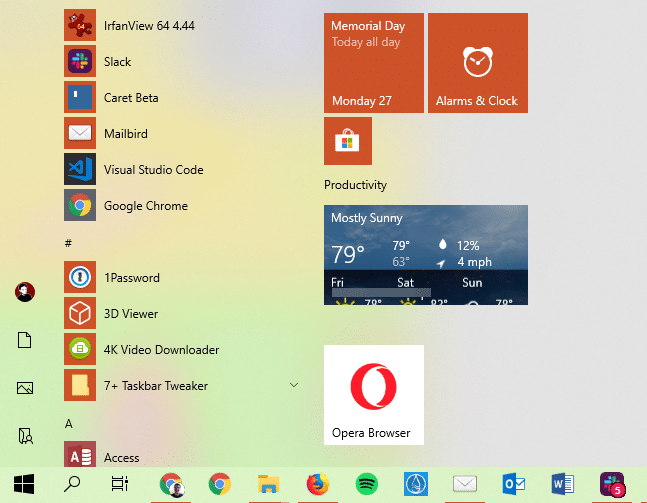The image size is (647, 503).
Task: Open the Caret Beta app icon
Action: pyautogui.click(x=80, y=97)
